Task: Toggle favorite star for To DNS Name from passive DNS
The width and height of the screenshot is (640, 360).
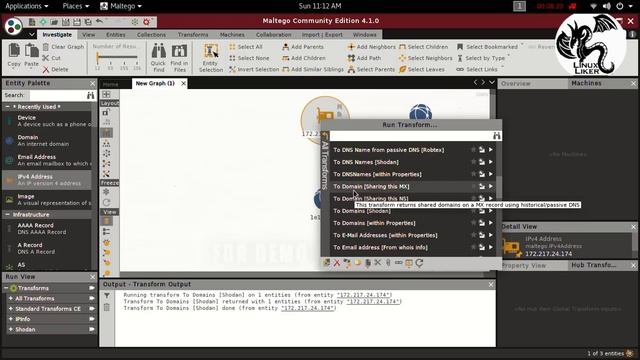Action: click(x=473, y=150)
